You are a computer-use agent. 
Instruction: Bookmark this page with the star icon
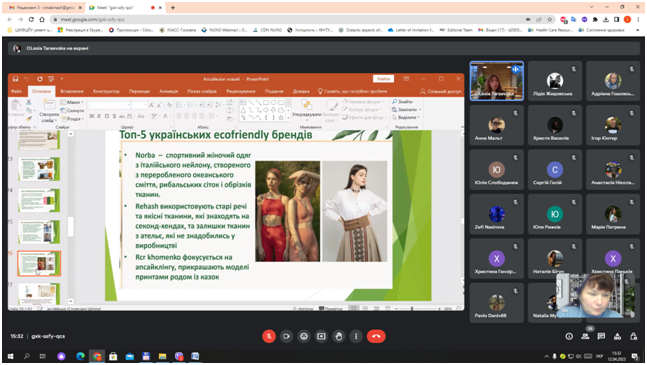[550, 19]
